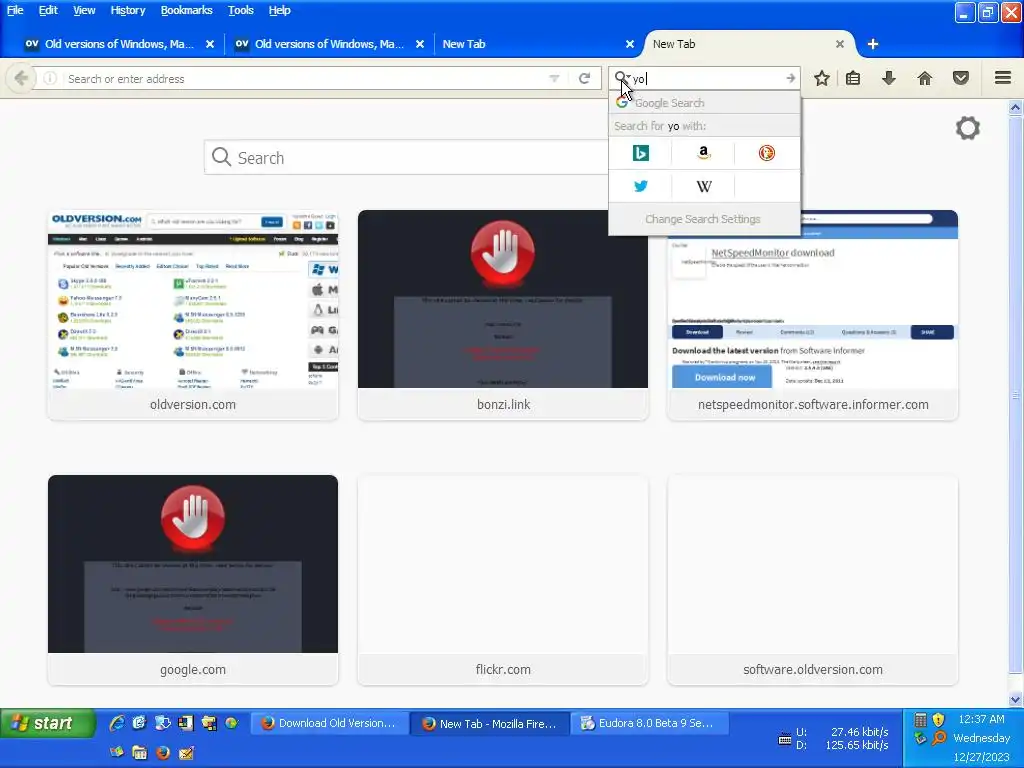Click the search go arrow
This screenshot has height=768, width=1024.
point(790,78)
